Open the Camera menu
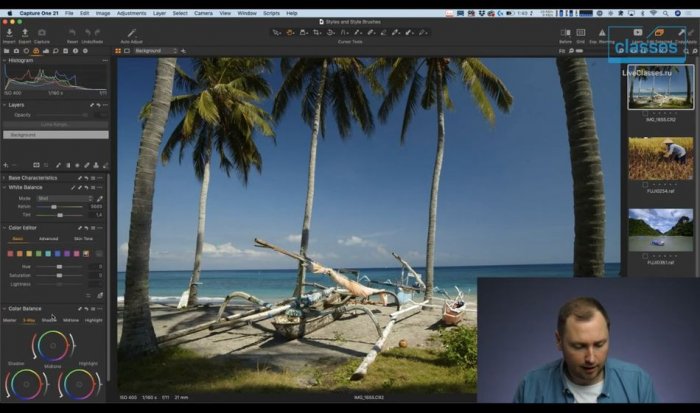 point(203,13)
